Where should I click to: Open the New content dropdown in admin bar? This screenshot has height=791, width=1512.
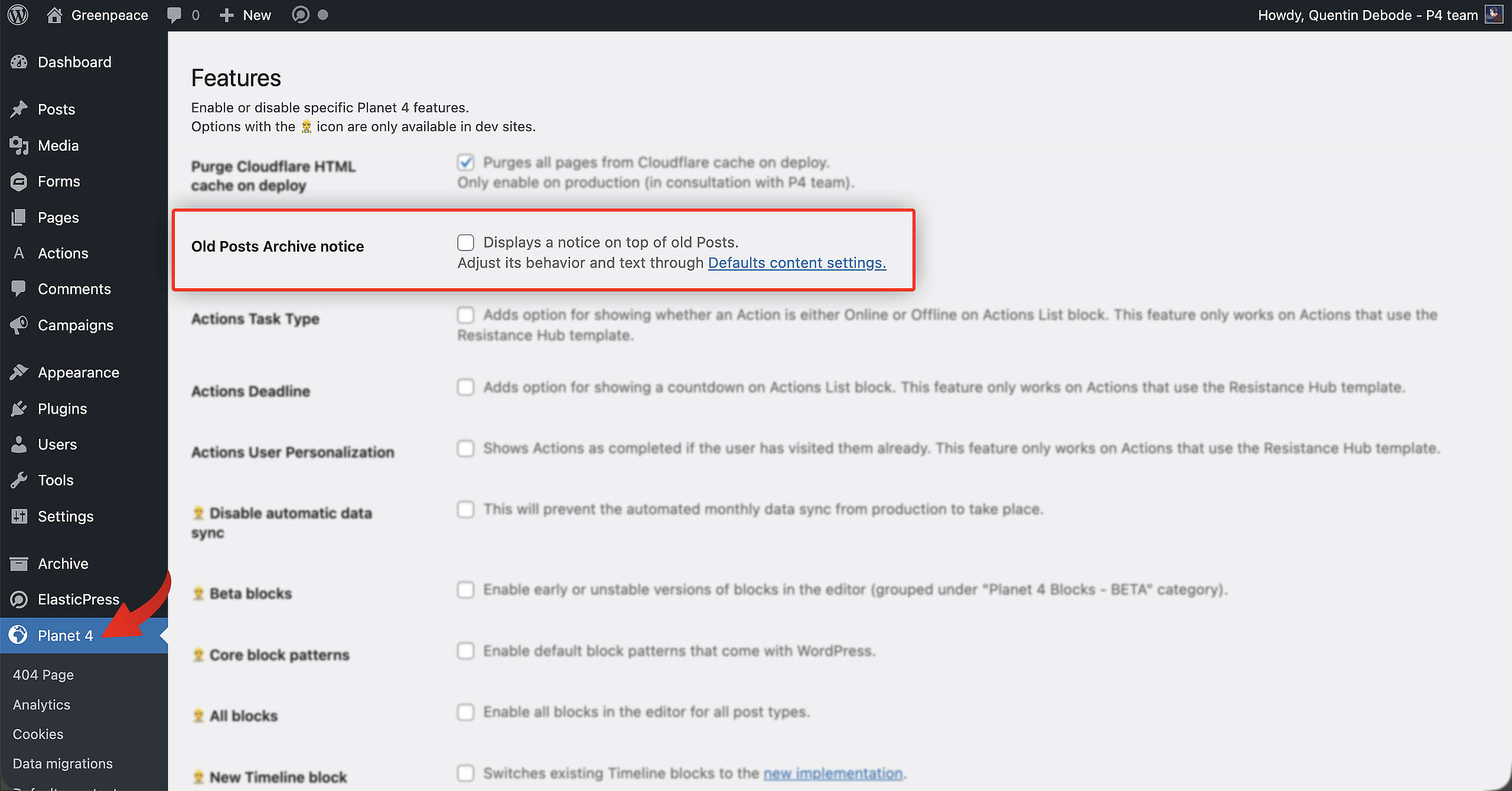pos(245,15)
